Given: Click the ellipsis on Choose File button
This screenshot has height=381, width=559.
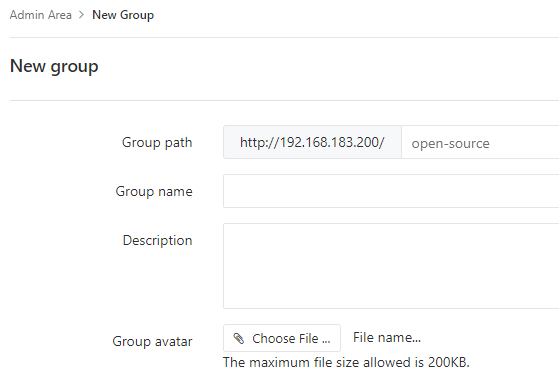Looking at the screenshot, I should 326,341.
